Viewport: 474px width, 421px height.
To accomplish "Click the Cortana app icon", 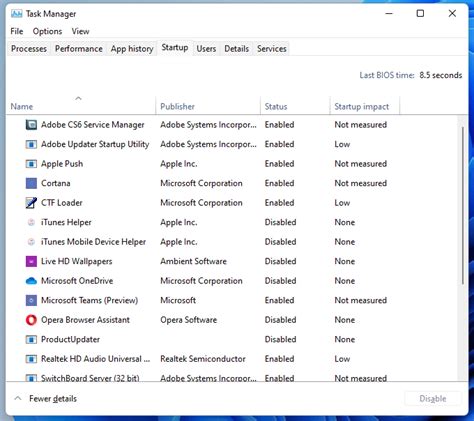I will (x=31, y=183).
